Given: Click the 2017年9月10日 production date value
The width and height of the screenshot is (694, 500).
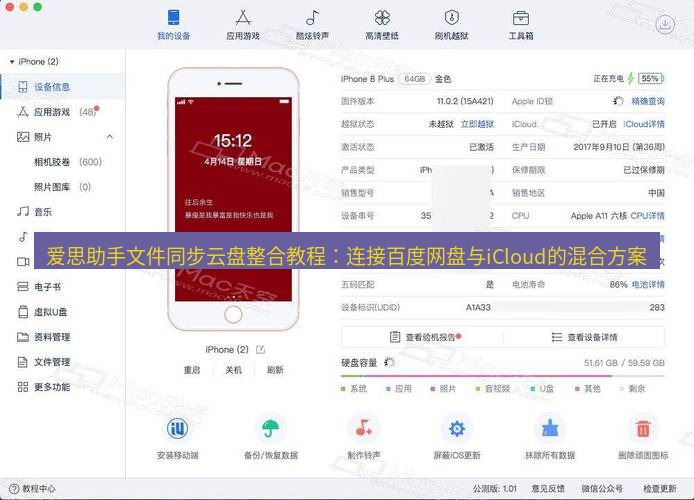Looking at the screenshot, I should click(x=619, y=147).
